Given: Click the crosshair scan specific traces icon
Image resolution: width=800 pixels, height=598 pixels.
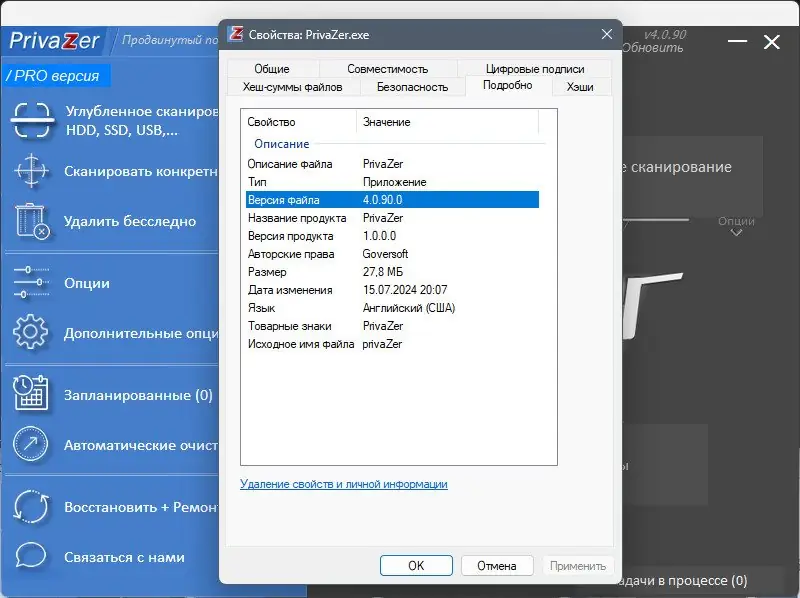Looking at the screenshot, I should coord(32,170).
